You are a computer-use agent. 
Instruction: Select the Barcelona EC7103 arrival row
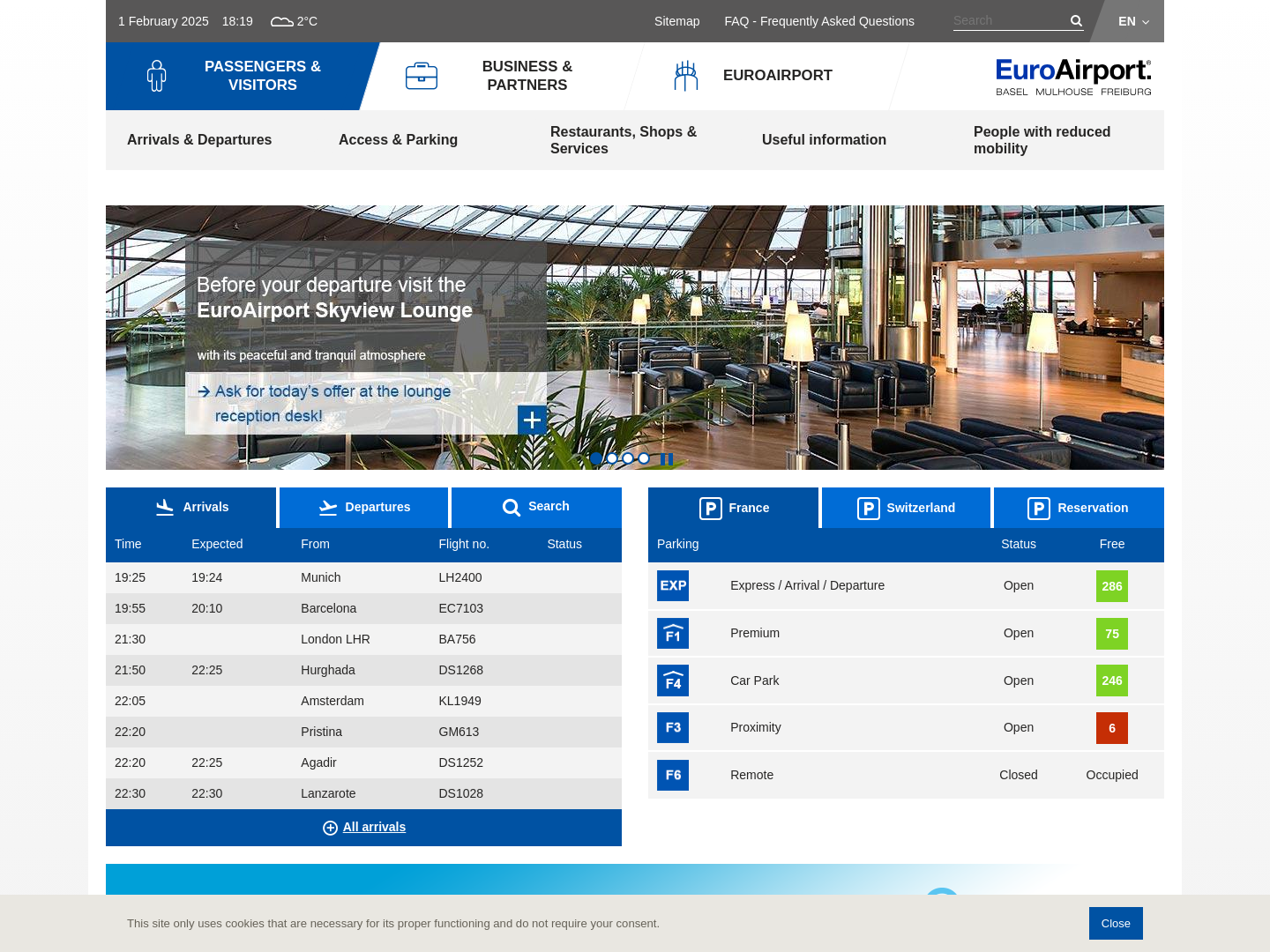(363, 608)
